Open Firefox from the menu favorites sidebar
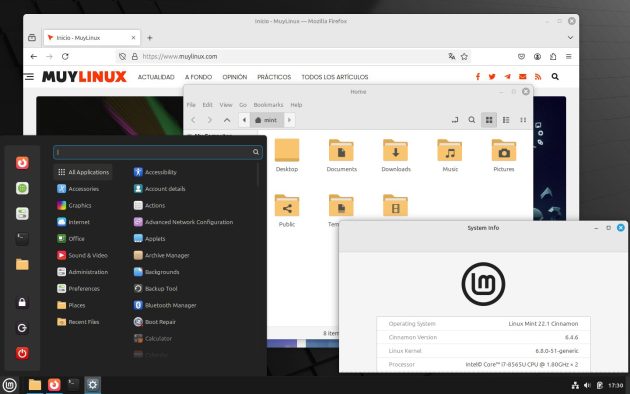This screenshot has height=394, width=630. (22, 163)
